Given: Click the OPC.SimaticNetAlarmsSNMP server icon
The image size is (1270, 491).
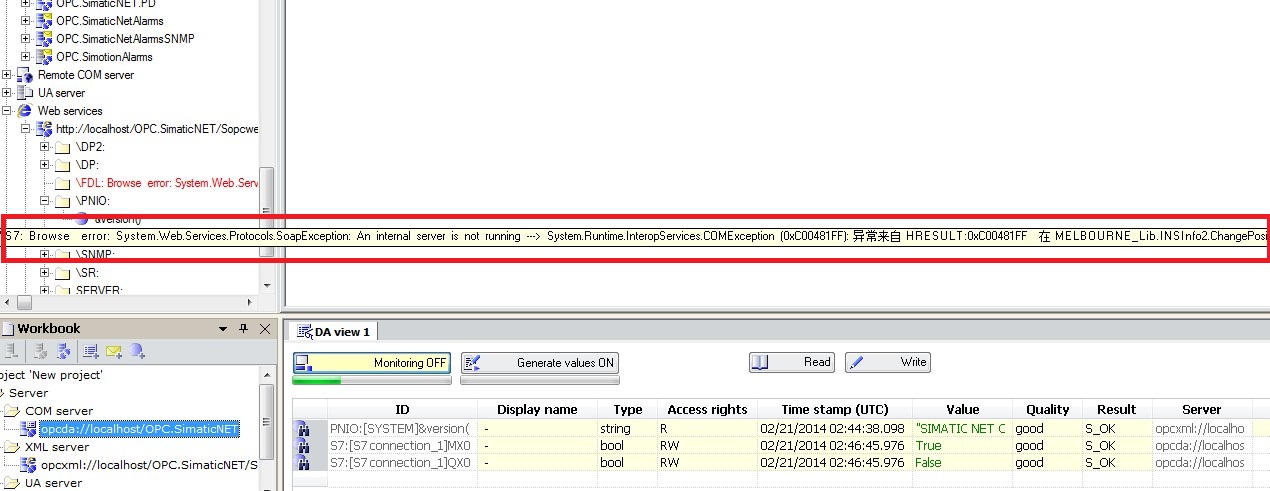Looking at the screenshot, I should 44,39.
